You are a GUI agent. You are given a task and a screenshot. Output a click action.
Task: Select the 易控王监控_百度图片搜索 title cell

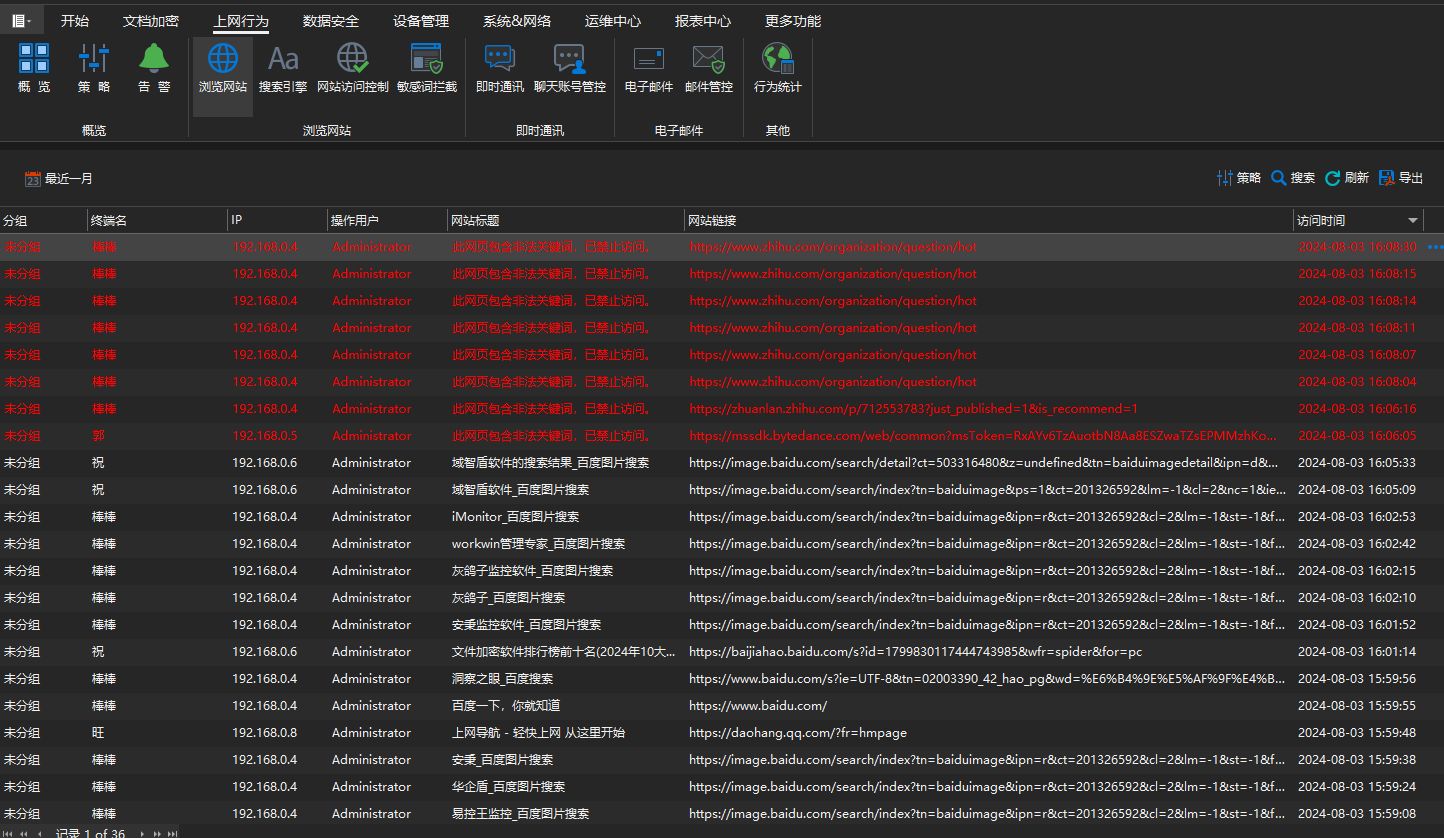[x=566, y=814]
